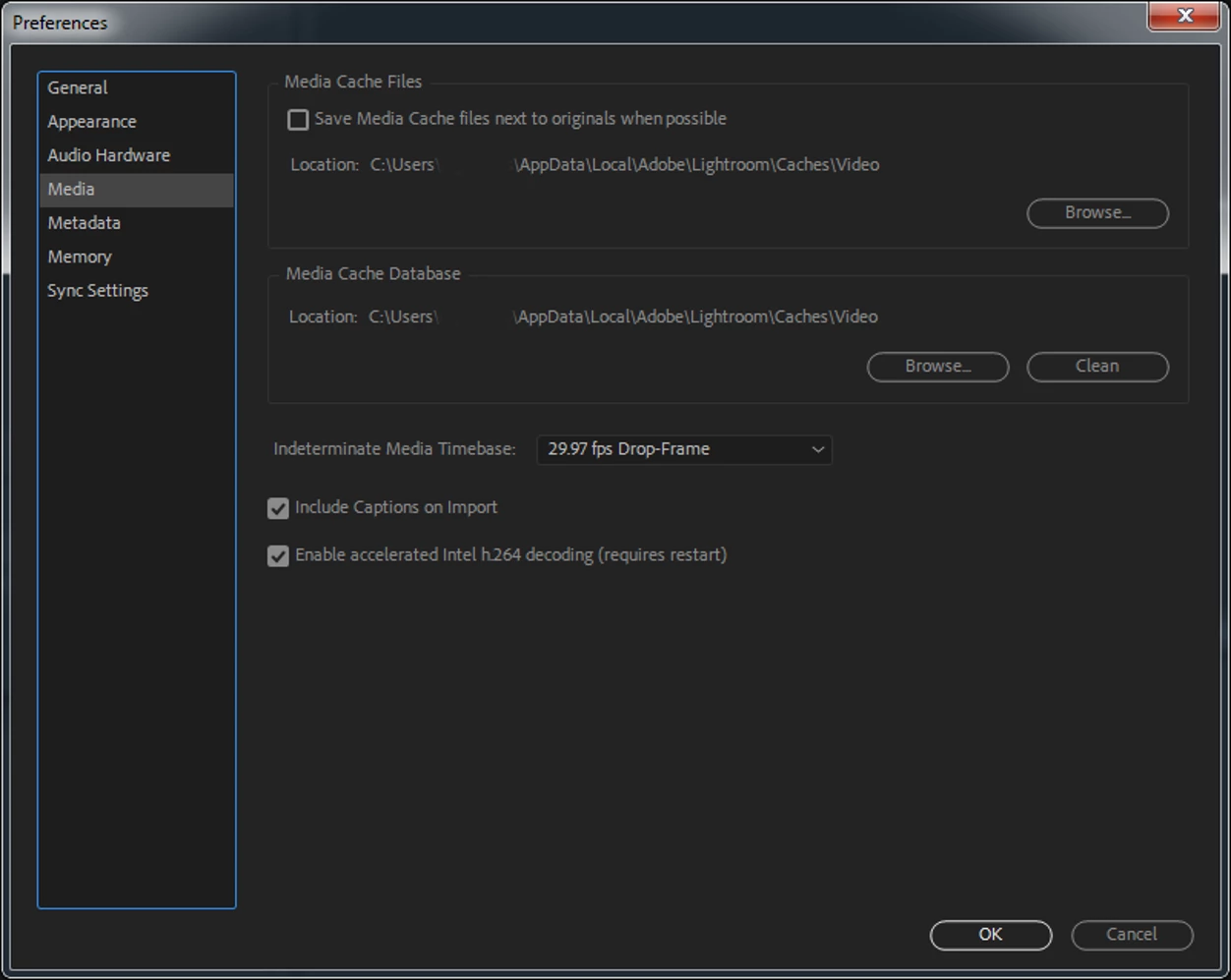
Task: Enable saving Media Cache files next to originals
Action: [298, 120]
